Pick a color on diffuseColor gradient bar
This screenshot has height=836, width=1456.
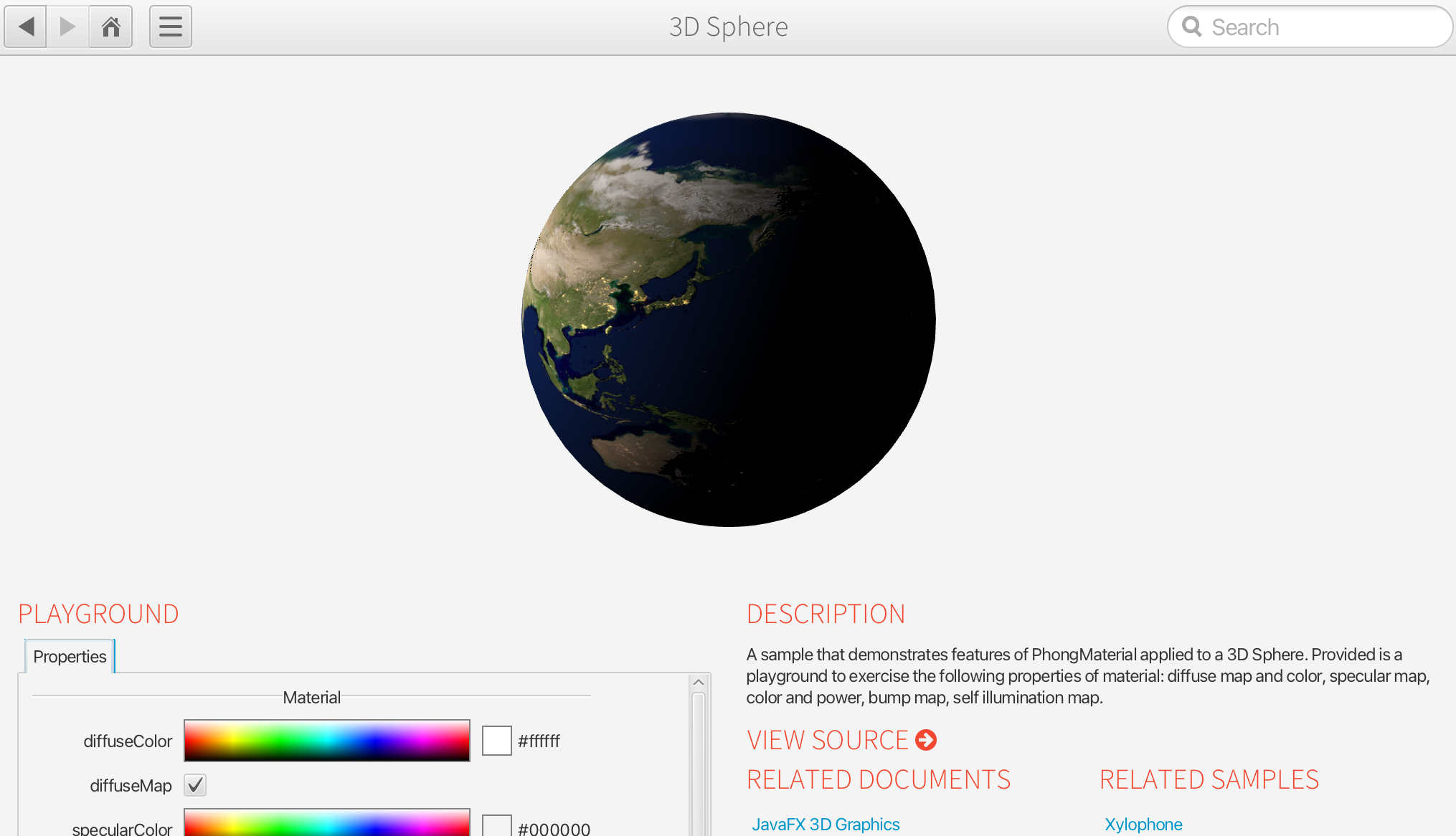[x=327, y=741]
